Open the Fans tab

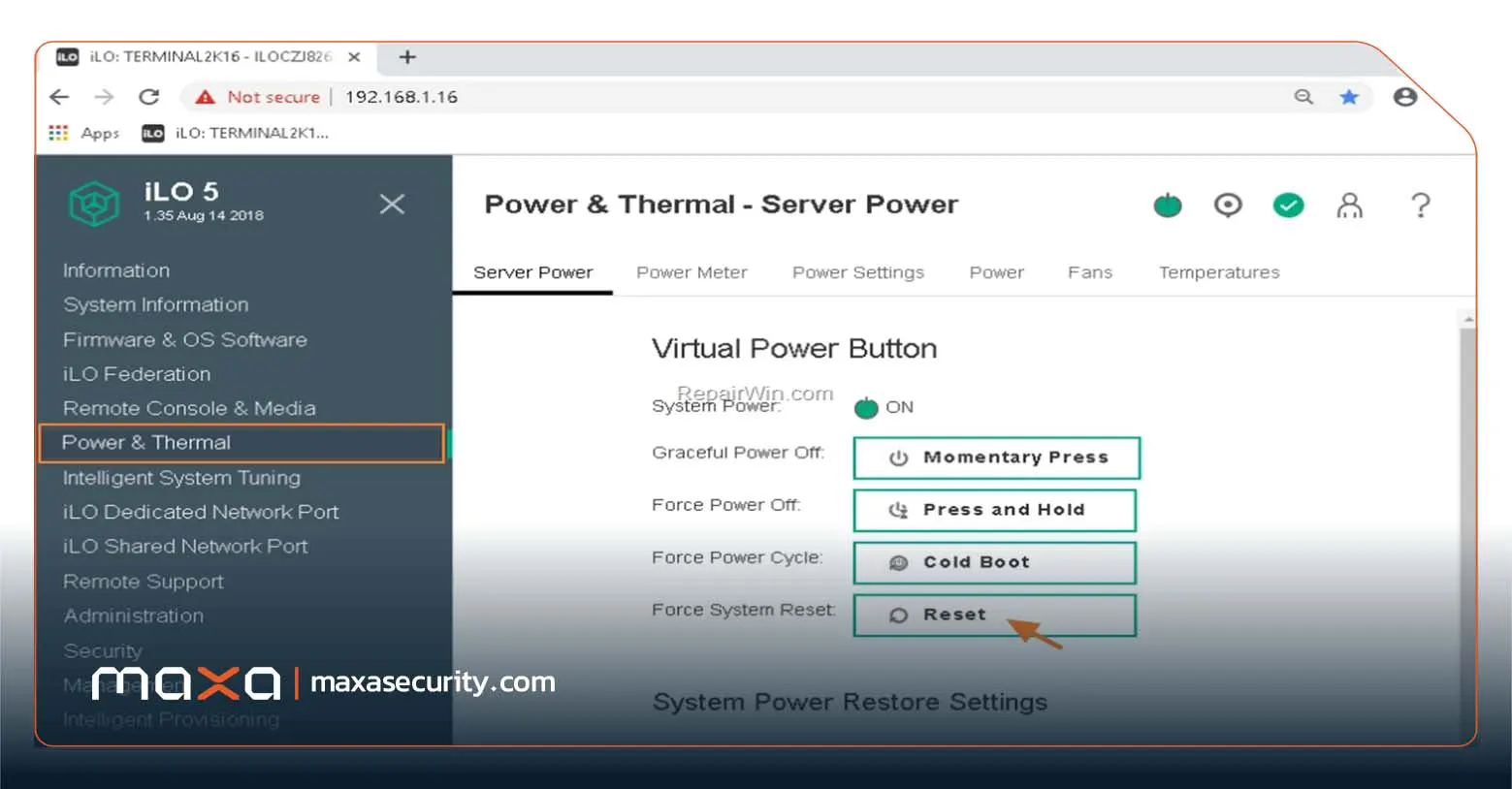pos(1090,272)
